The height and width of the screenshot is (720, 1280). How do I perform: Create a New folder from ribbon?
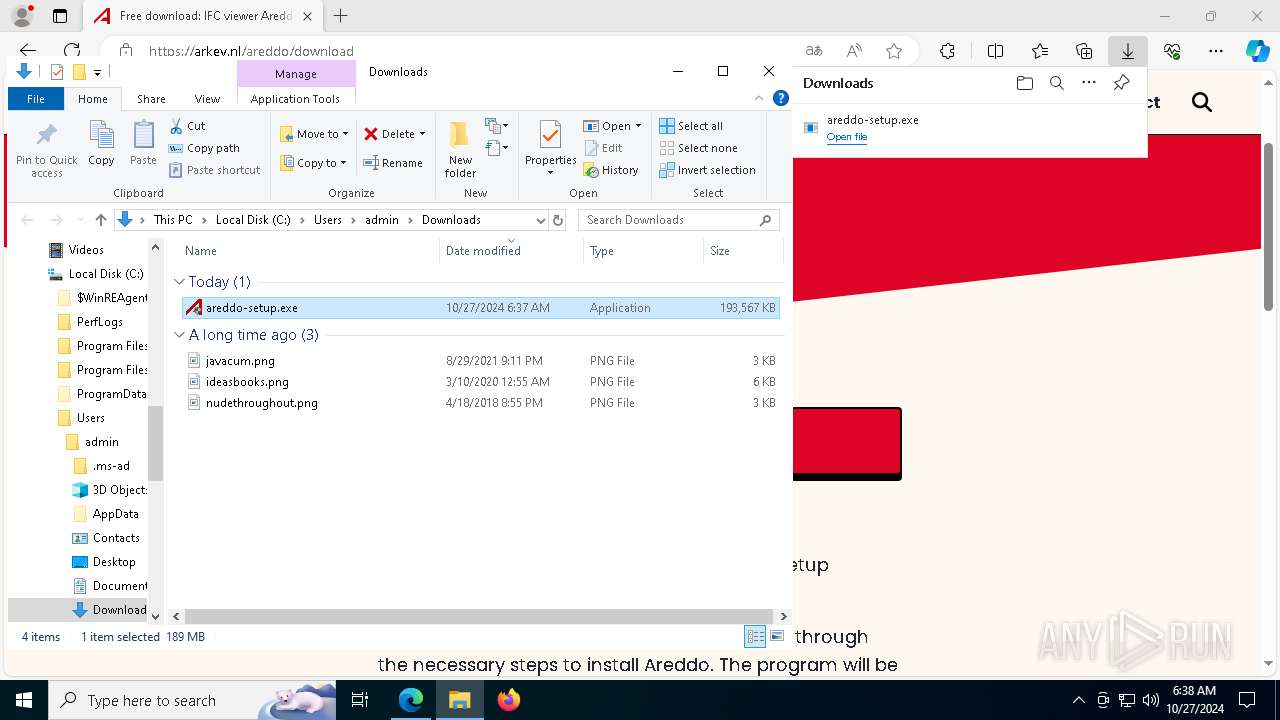click(460, 149)
